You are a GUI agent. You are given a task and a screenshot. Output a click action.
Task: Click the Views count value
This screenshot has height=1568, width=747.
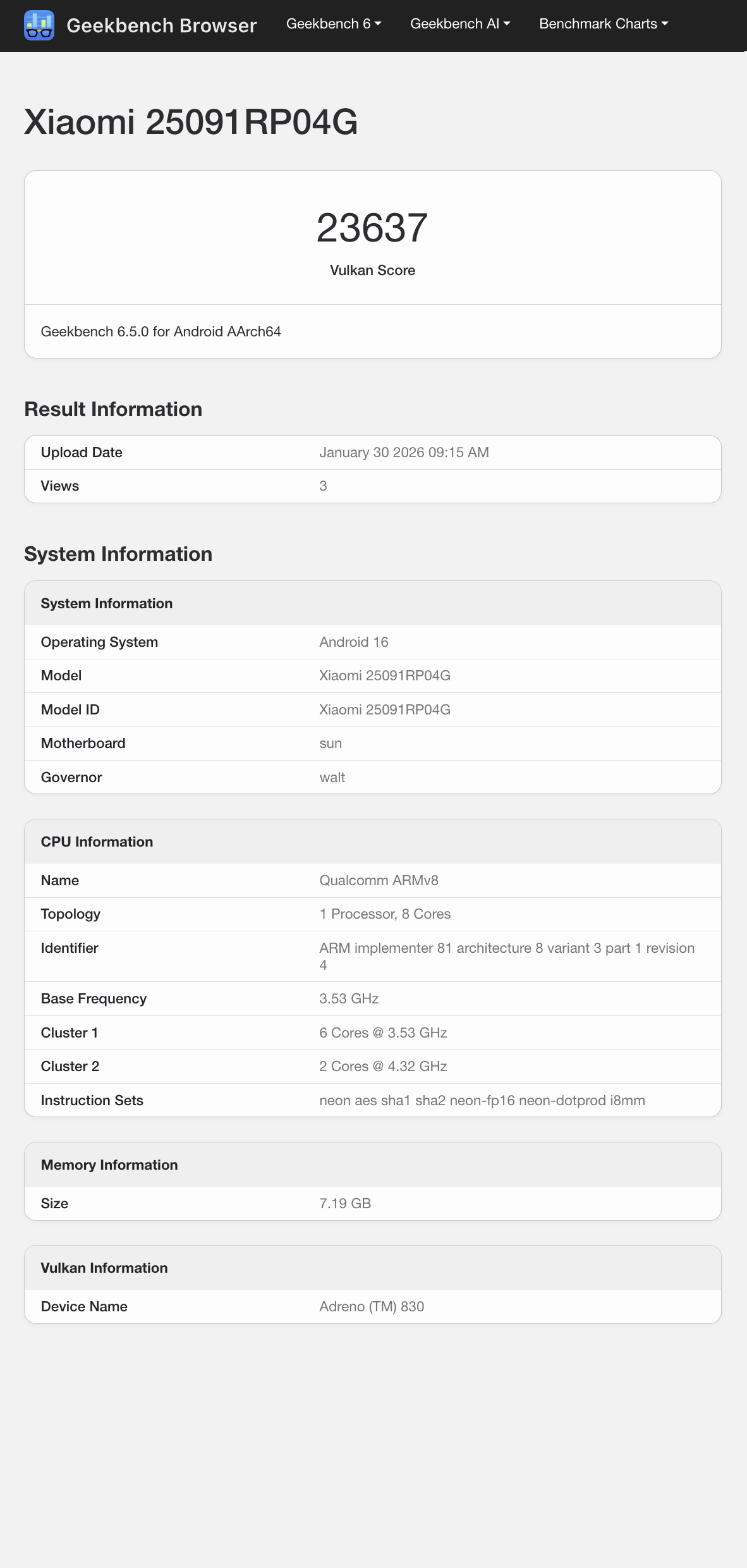coord(323,486)
